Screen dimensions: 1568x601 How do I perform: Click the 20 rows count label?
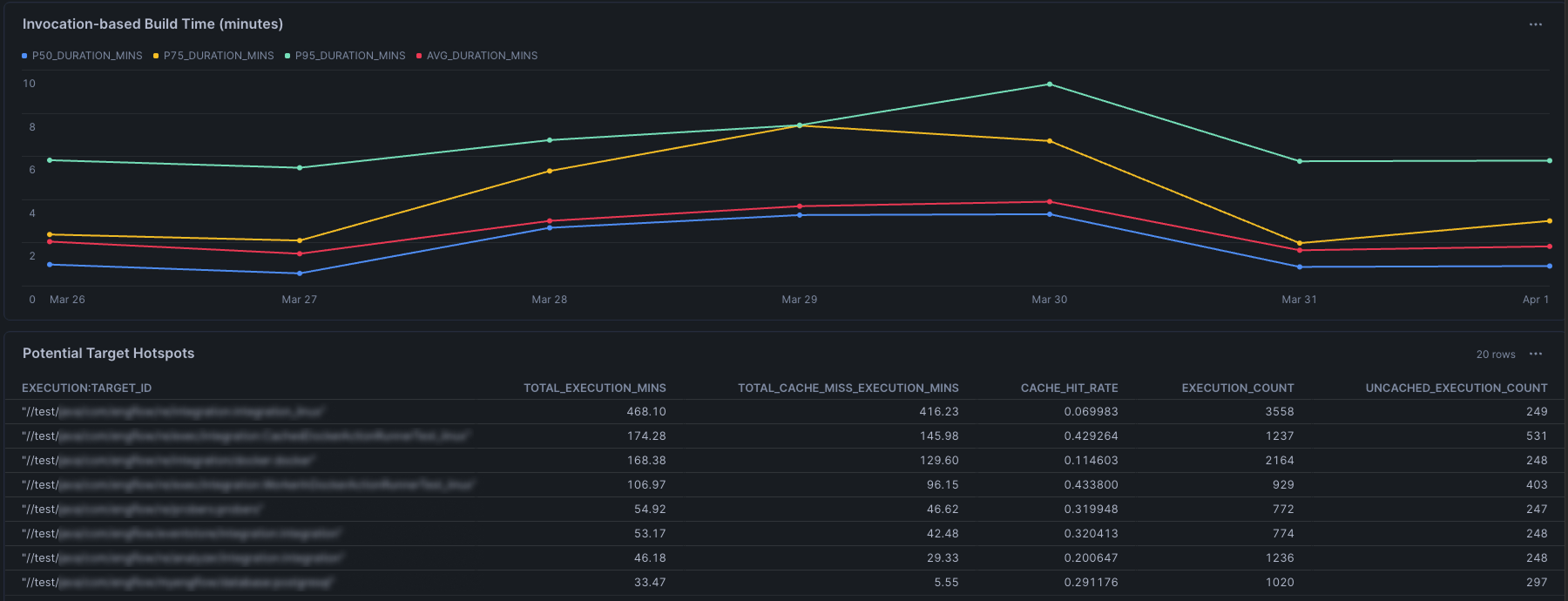1495,355
